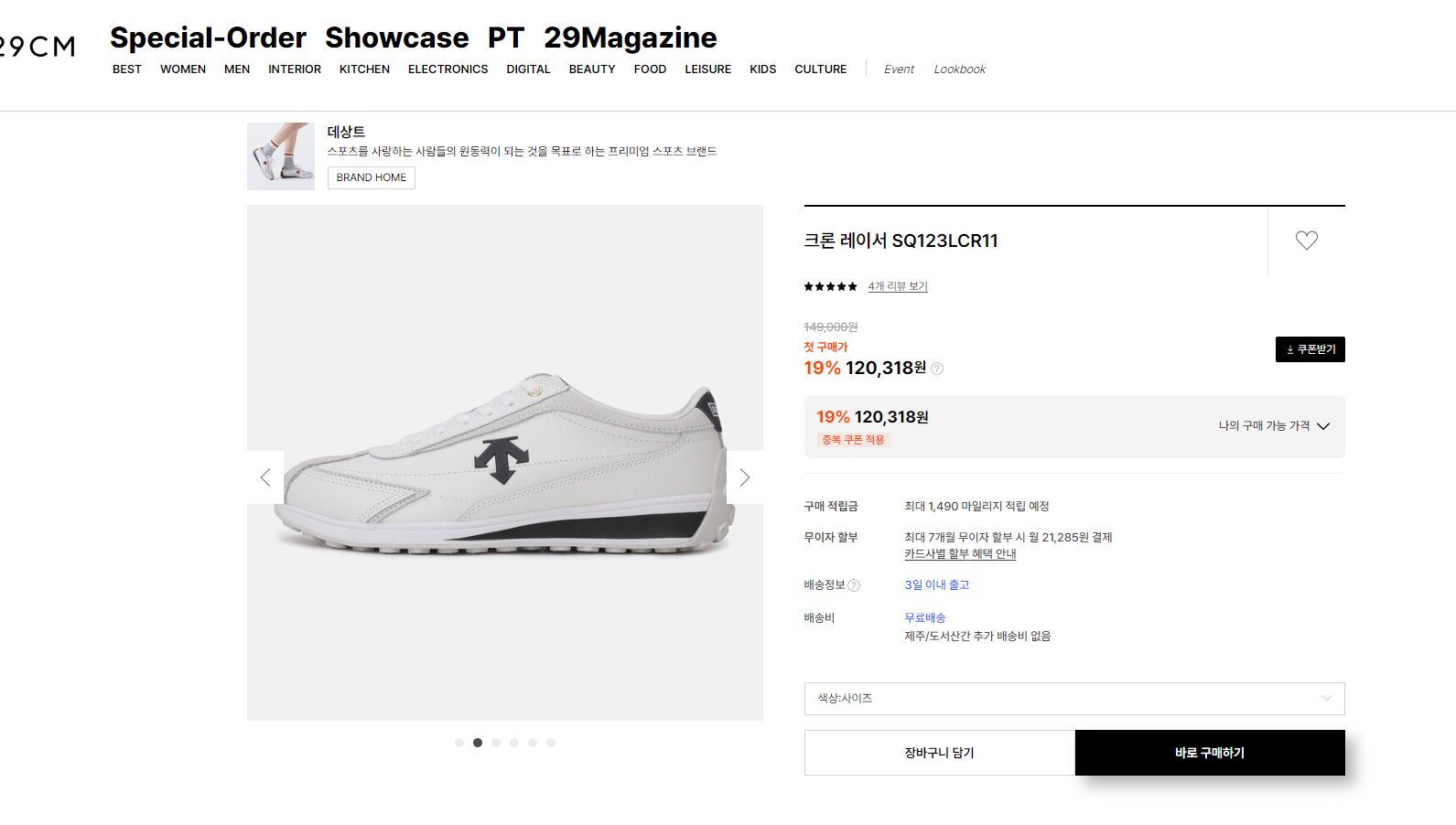Click the 29CM logo

point(37,46)
